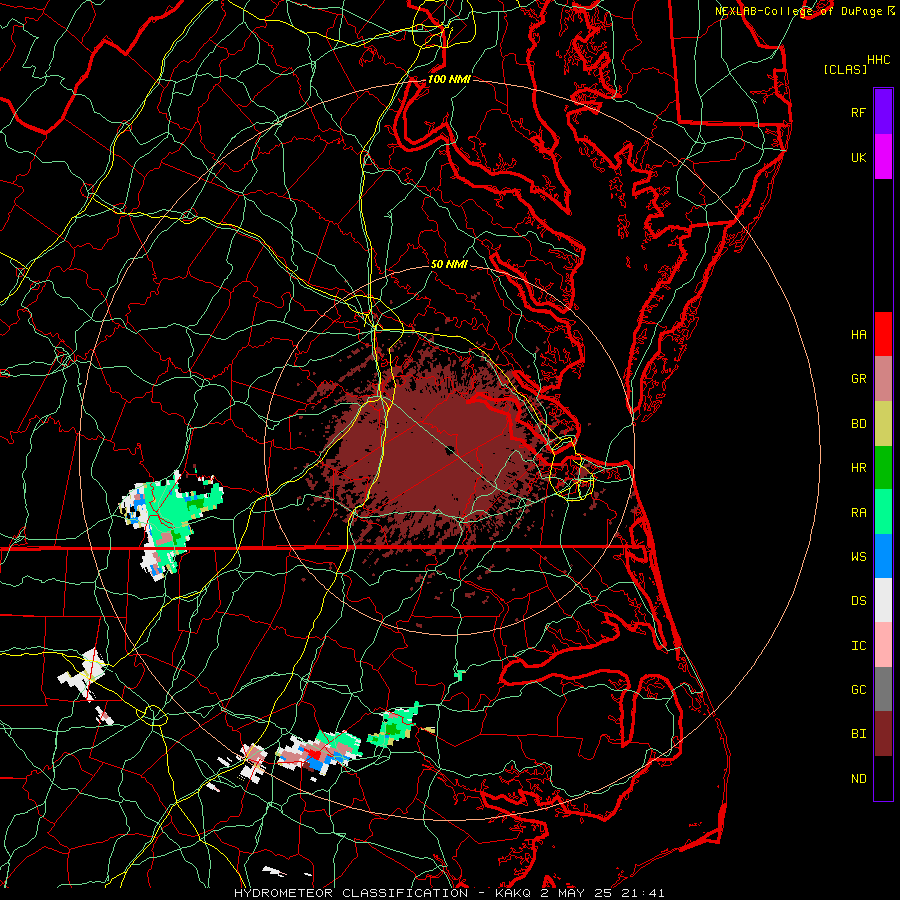Click the GC gray legend swatch
900x900 pixels.
coord(883,689)
